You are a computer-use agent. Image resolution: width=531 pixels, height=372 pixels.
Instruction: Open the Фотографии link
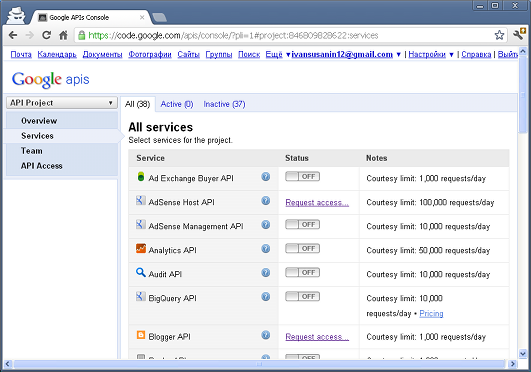pos(150,54)
